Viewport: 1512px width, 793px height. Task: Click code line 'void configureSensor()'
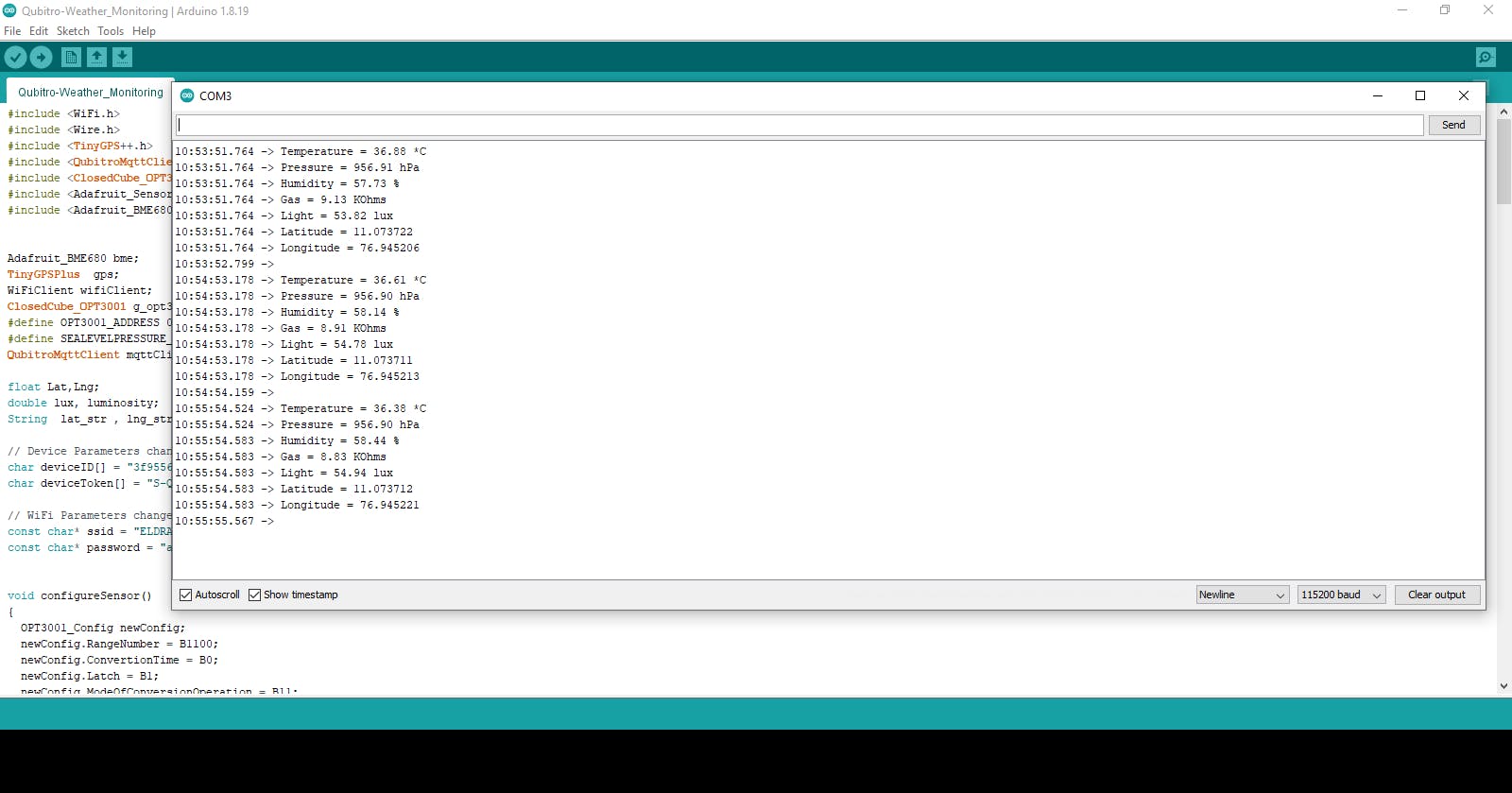click(79, 595)
